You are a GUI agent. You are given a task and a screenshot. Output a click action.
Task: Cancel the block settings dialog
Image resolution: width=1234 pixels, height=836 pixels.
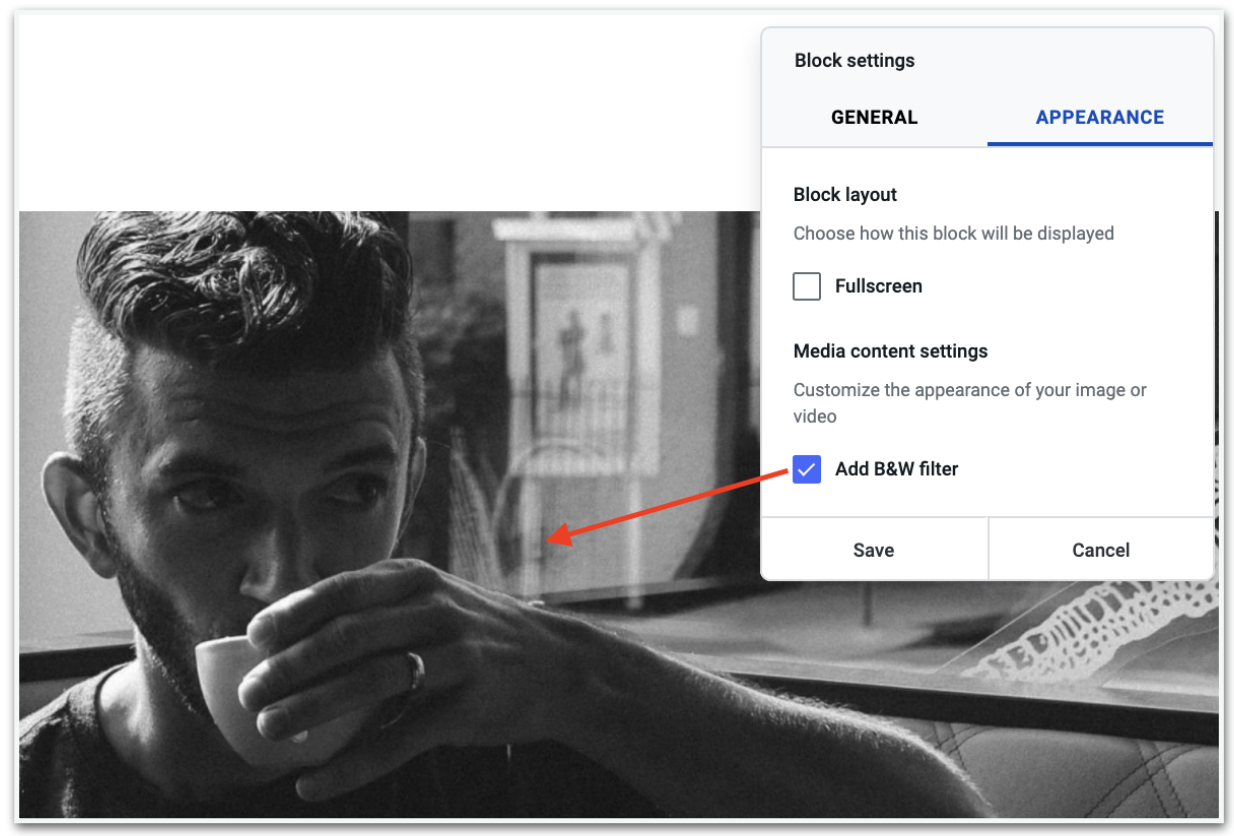click(1101, 549)
